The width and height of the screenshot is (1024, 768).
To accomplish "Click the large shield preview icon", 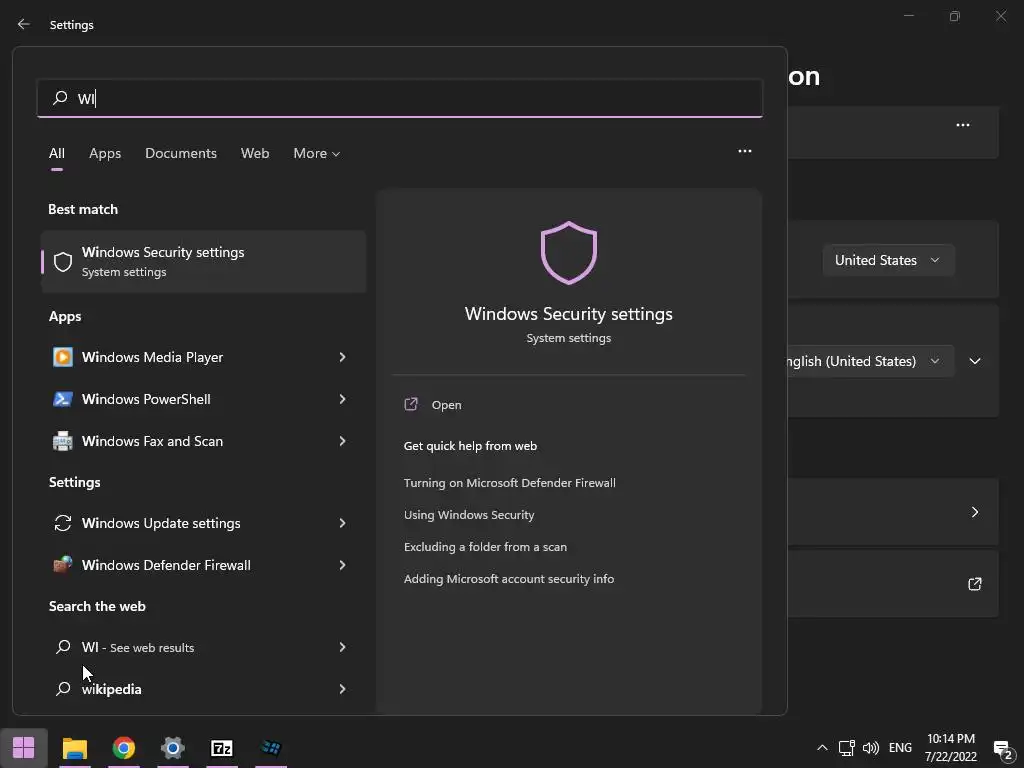I will (x=569, y=253).
